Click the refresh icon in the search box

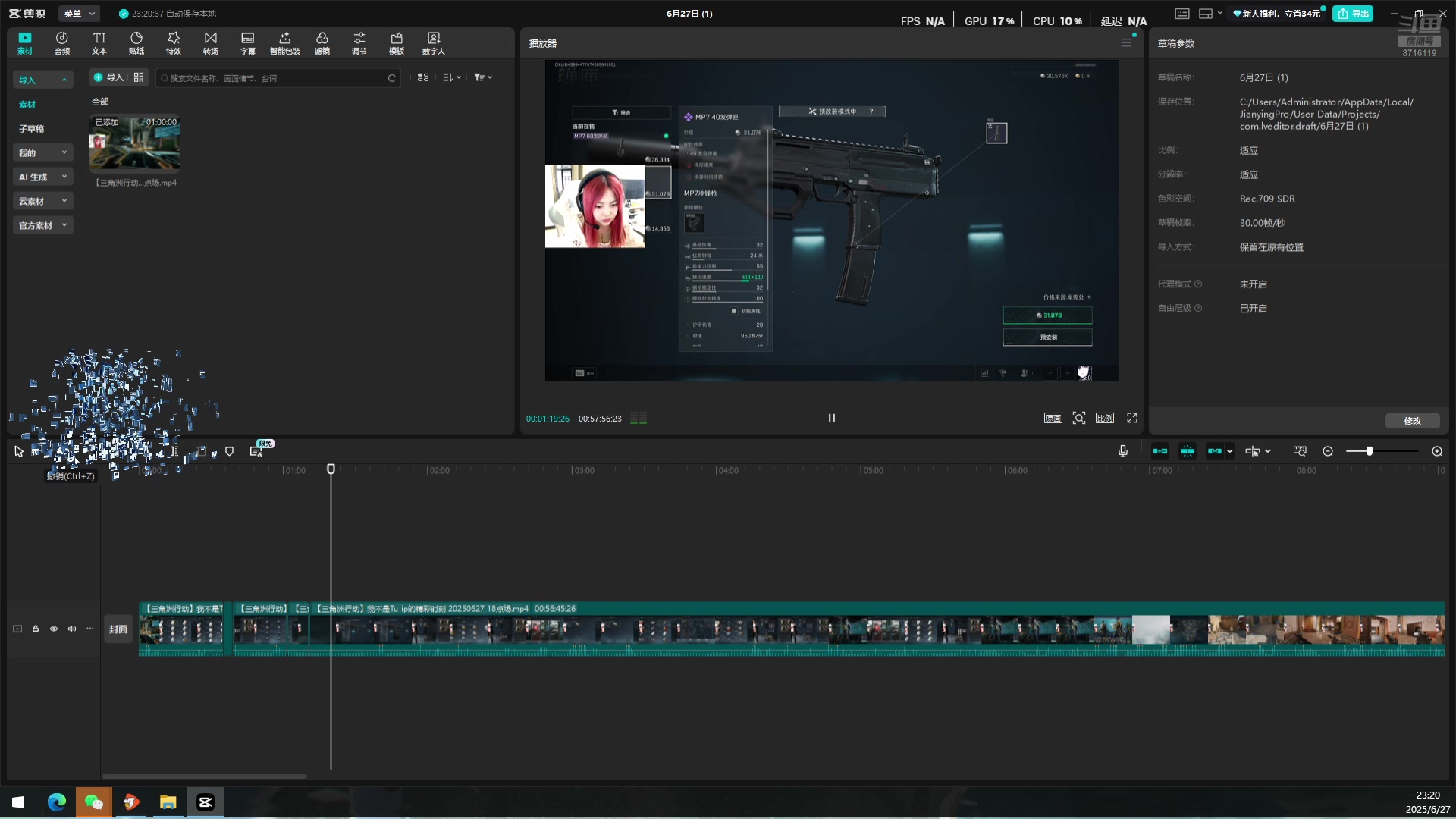point(392,78)
